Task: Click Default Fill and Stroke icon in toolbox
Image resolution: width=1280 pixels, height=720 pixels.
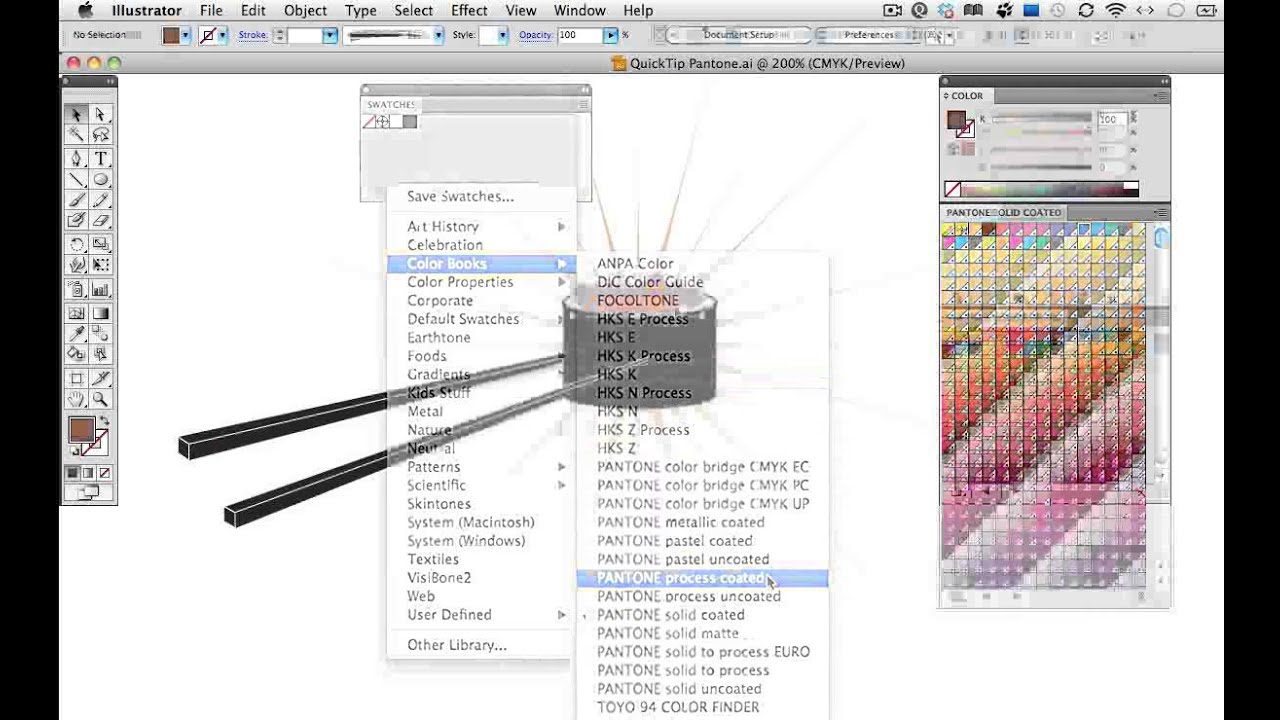Action: [74, 451]
